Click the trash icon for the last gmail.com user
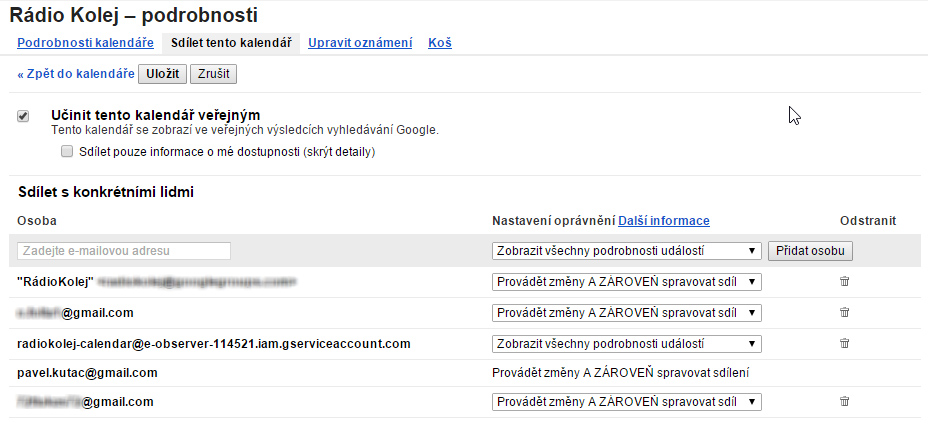The height and width of the screenshot is (443, 928). [x=845, y=401]
